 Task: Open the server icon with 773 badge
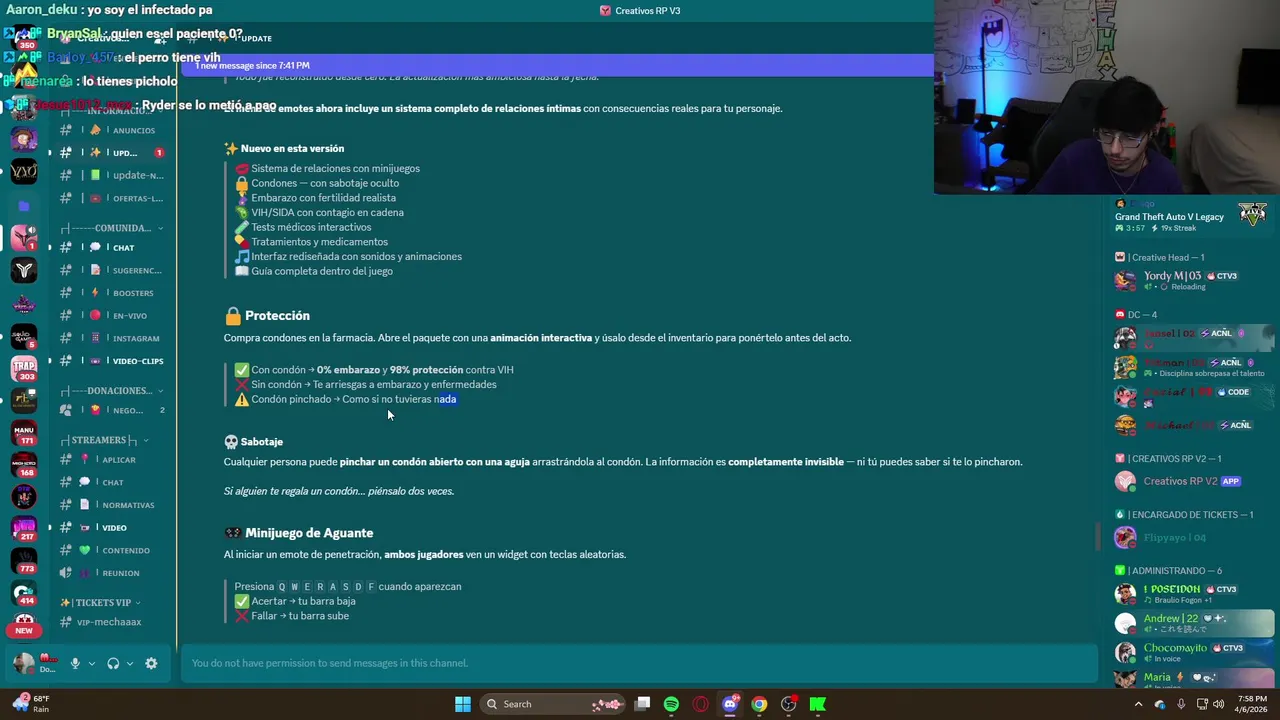(24, 561)
